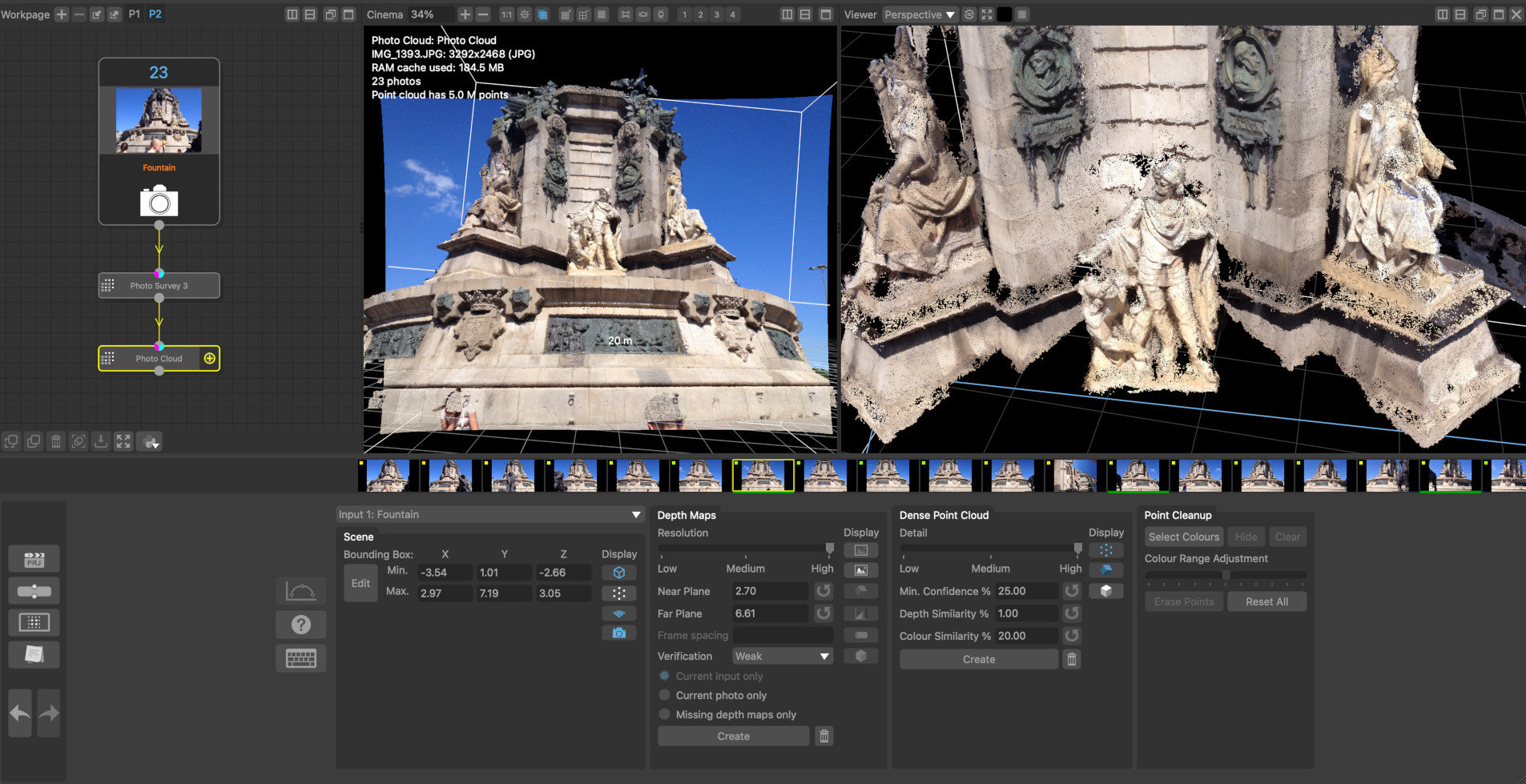This screenshot has width=1526, height=784.
Task: Open the node controls slider panel icon
Action: 34,591
